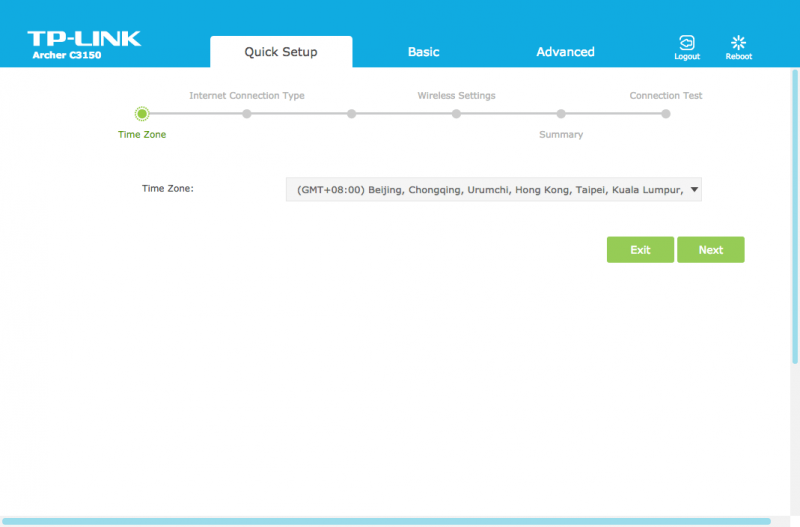
Task: Open the Time Zone dropdown
Action: tap(494, 190)
